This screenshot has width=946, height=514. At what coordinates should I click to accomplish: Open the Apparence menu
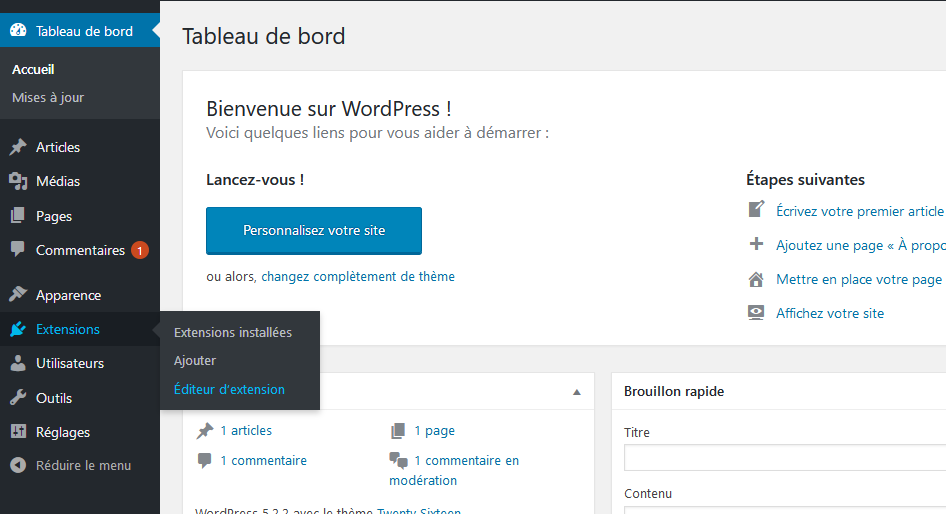click(x=68, y=296)
